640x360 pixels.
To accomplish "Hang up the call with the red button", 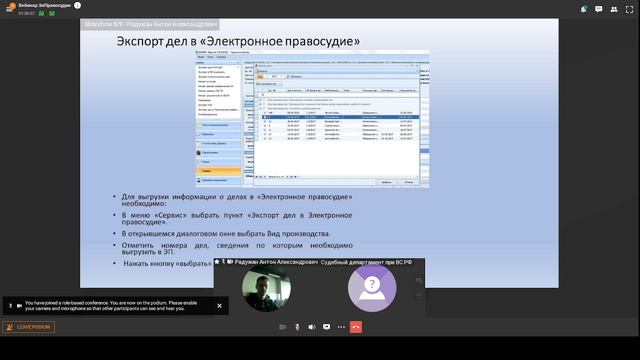I will (x=356, y=327).
